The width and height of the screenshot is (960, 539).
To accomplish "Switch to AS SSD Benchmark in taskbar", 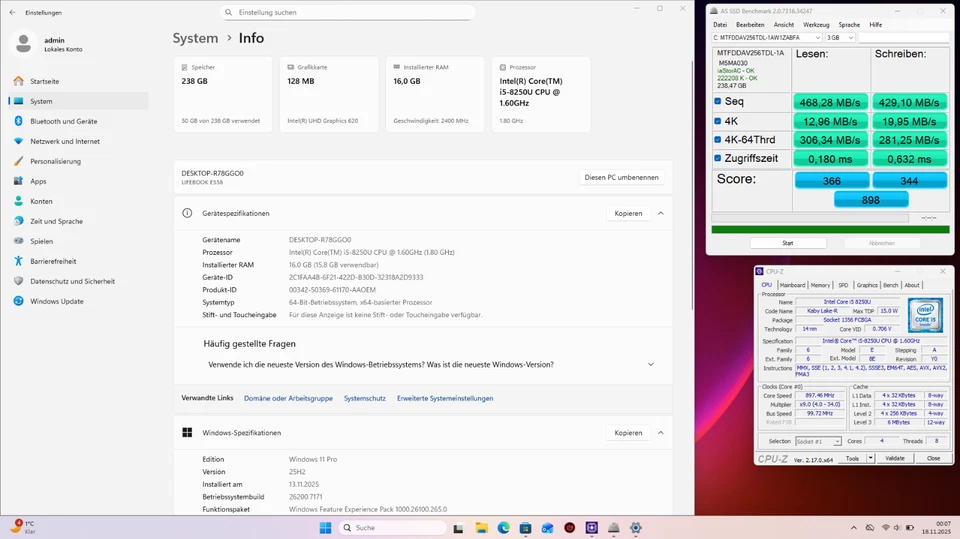I will coord(613,528).
